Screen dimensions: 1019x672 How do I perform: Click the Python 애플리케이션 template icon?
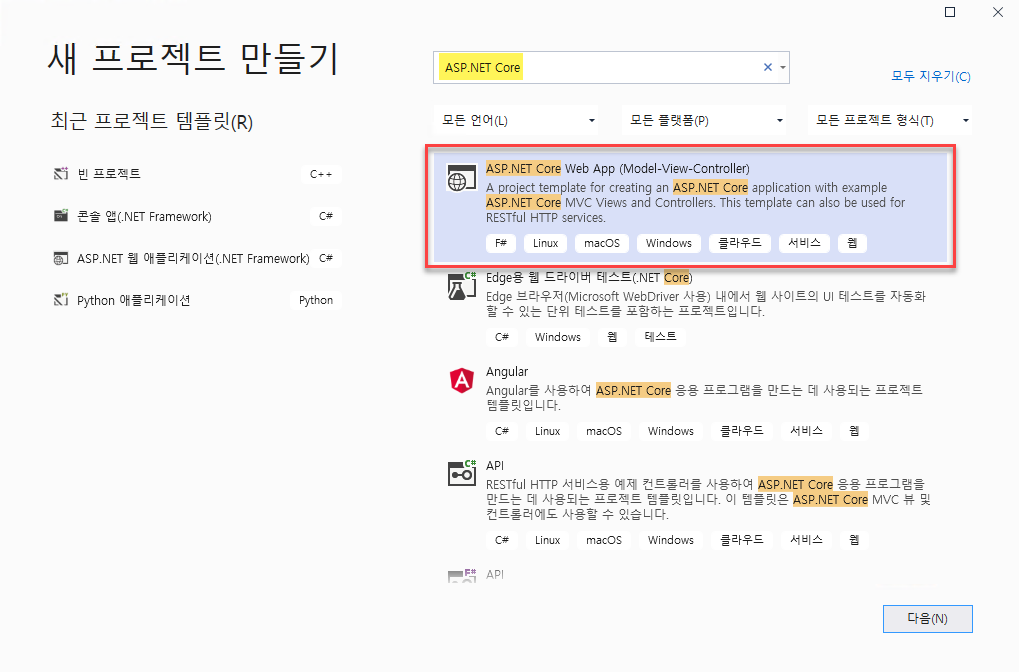point(60,300)
